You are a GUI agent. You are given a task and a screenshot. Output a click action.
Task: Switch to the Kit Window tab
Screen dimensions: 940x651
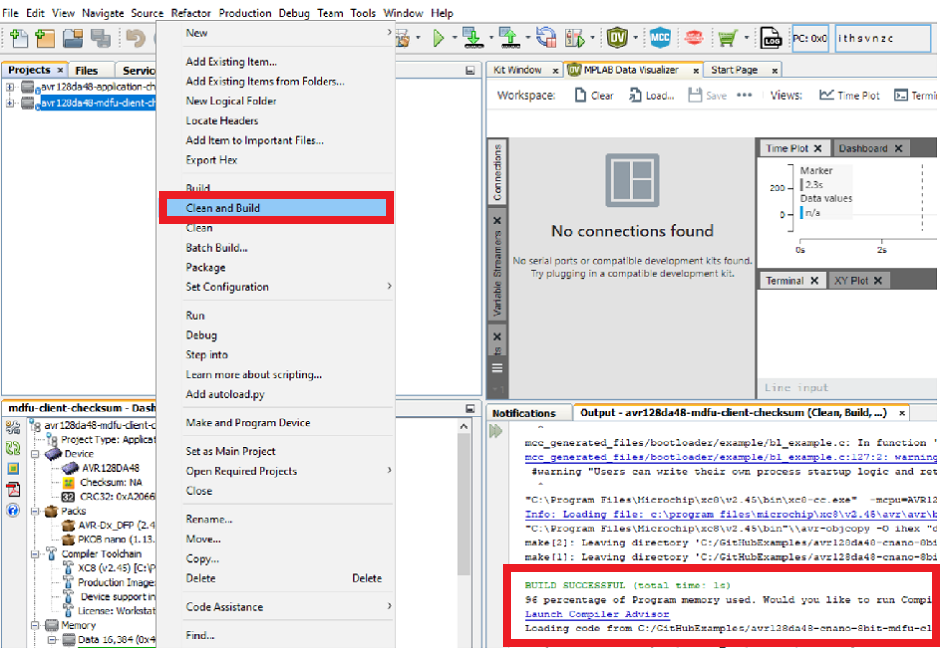click(517, 70)
